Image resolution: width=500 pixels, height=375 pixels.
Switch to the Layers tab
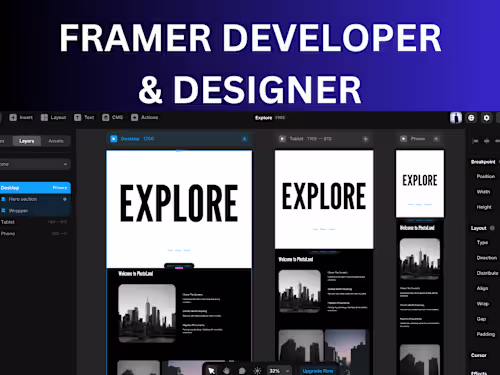27,141
